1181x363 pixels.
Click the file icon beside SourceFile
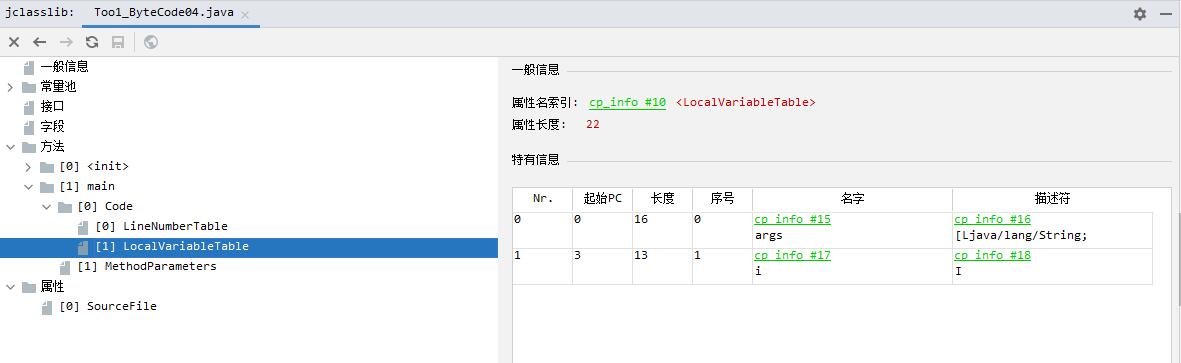point(47,307)
